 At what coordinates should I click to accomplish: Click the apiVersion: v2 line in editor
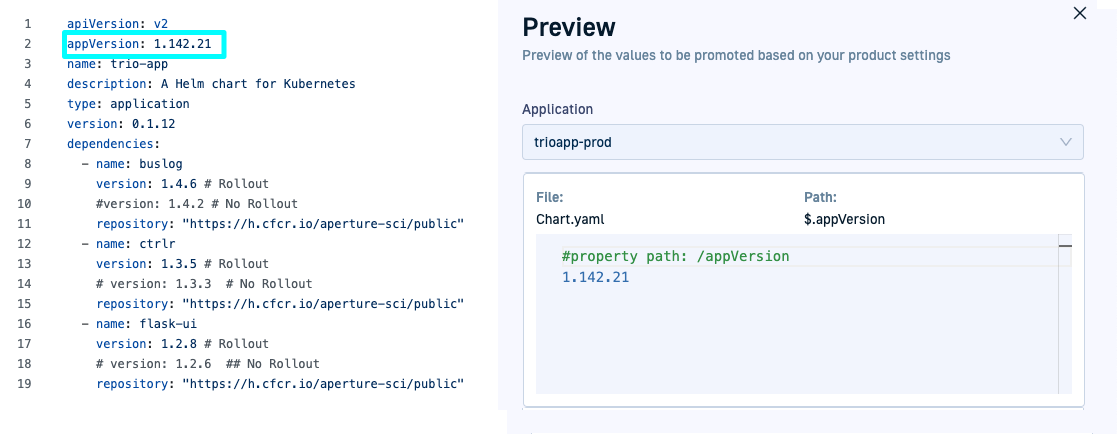(111, 23)
